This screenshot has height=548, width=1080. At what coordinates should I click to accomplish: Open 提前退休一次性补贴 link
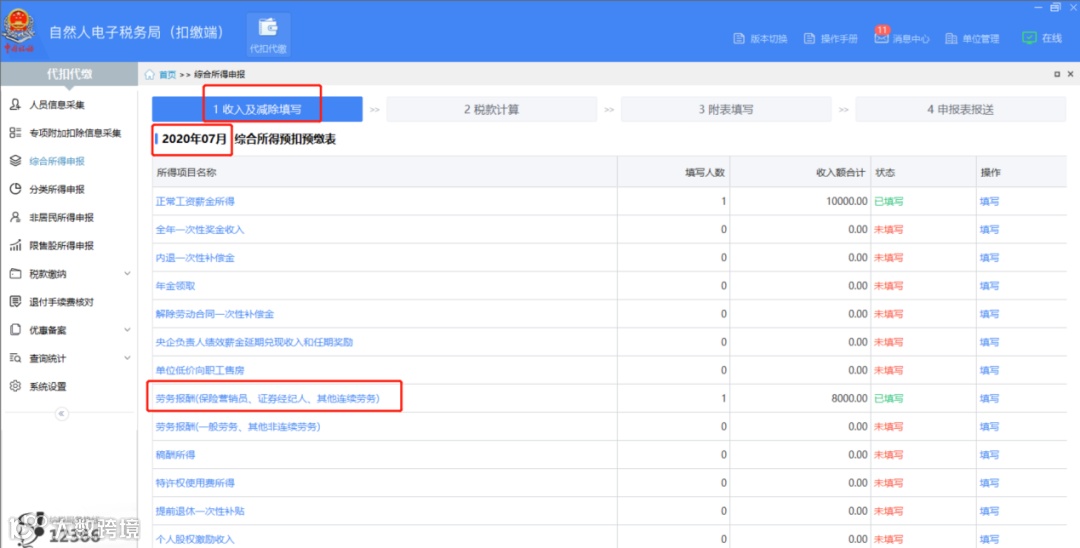[200, 512]
